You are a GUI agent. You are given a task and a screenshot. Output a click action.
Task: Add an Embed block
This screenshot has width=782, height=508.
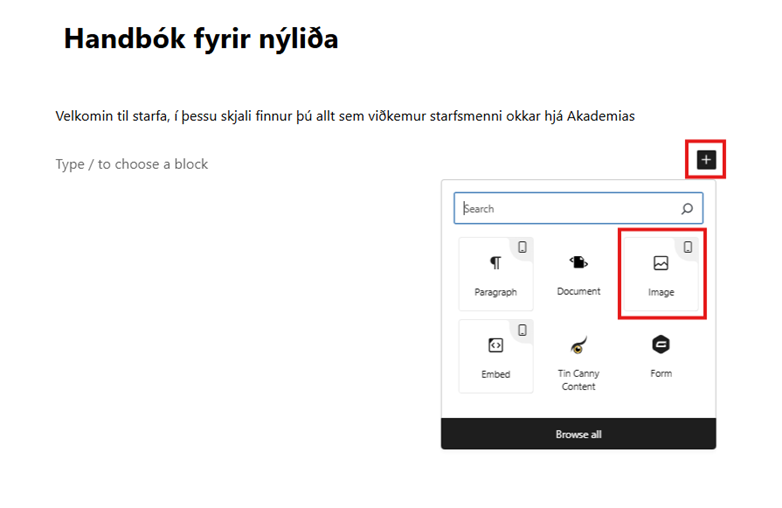point(495,345)
